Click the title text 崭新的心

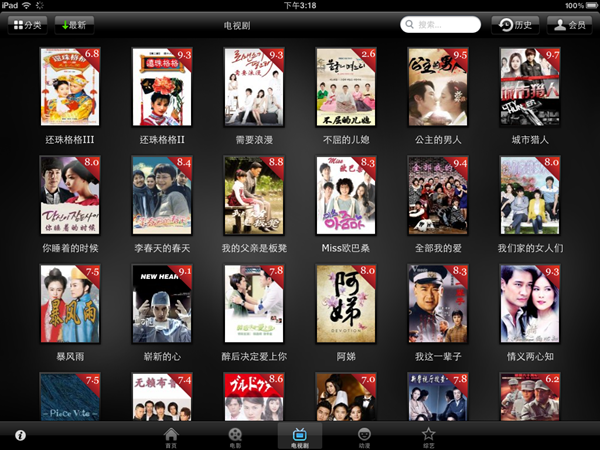pos(162,357)
